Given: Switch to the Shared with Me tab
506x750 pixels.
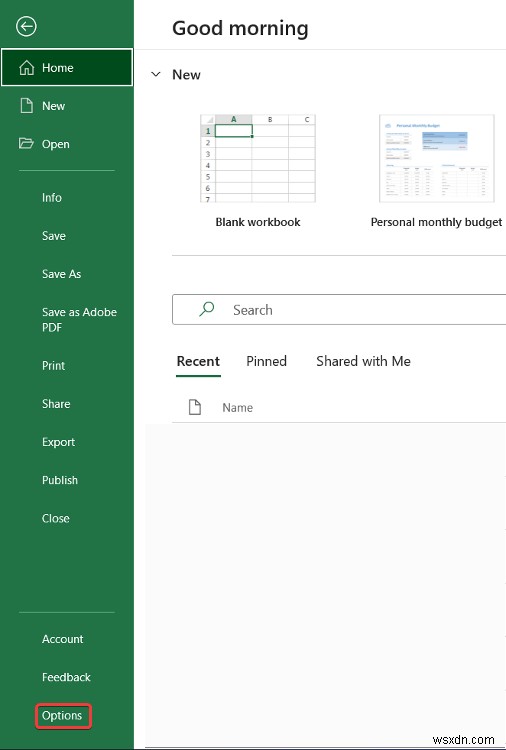Looking at the screenshot, I should (x=363, y=361).
